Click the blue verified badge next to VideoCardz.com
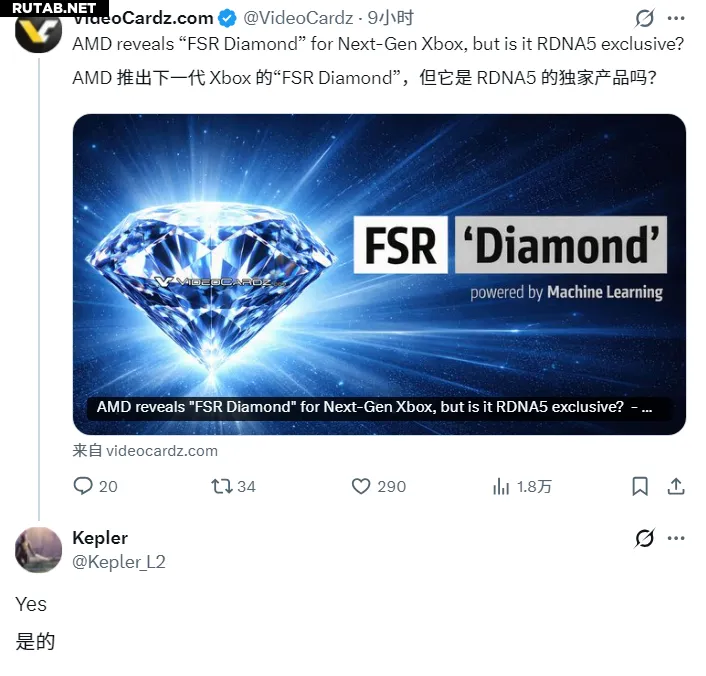 coord(227,18)
